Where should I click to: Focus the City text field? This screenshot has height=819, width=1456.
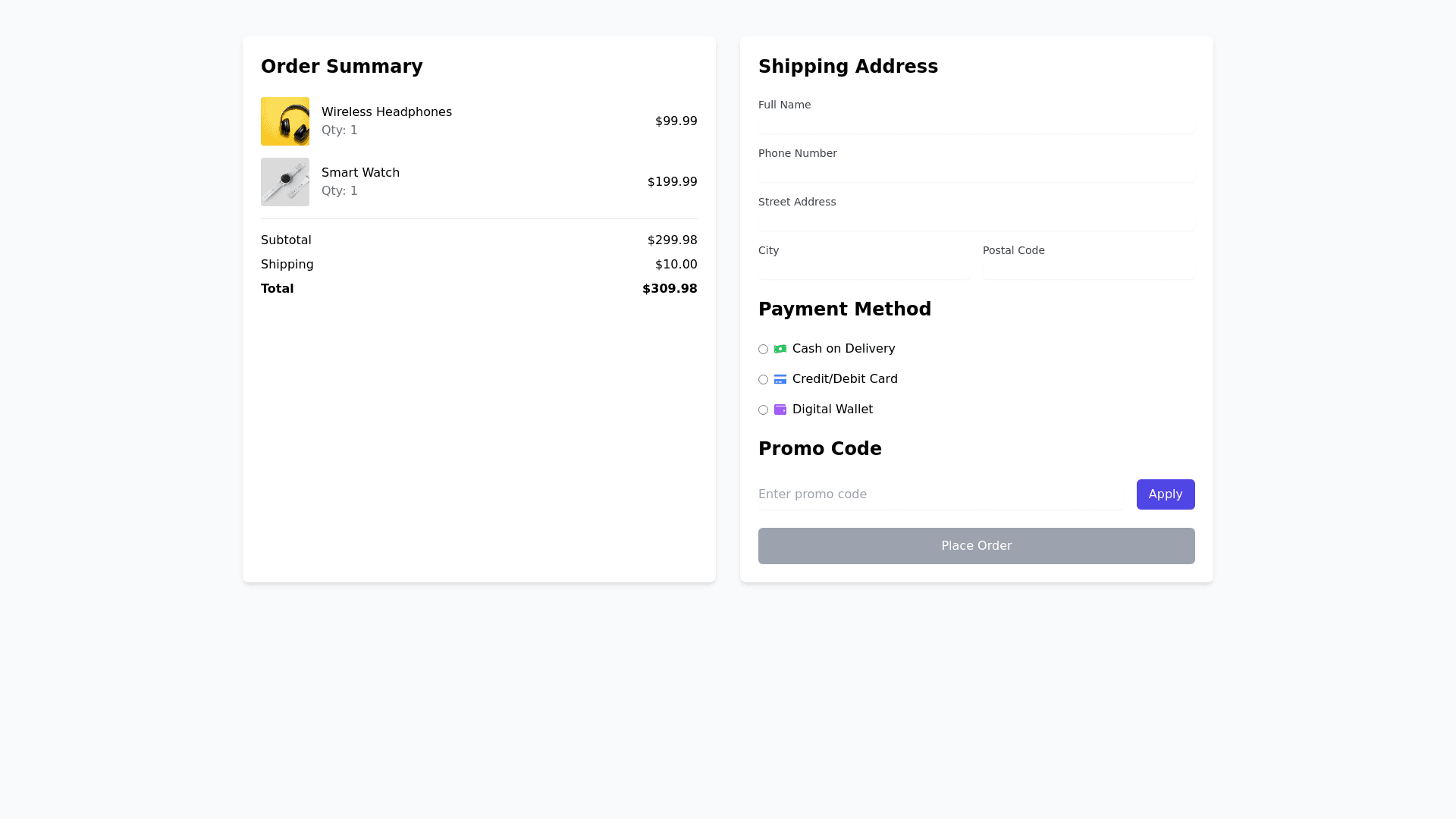[x=864, y=271]
